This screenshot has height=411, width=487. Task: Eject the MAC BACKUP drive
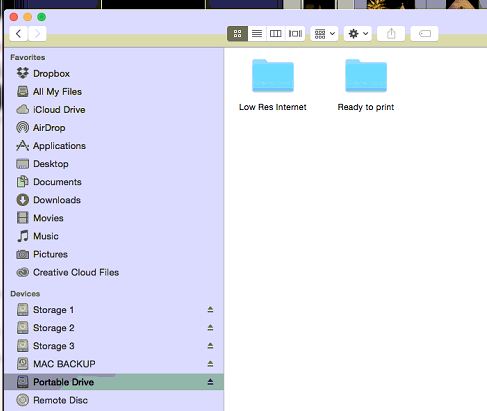click(x=210, y=364)
